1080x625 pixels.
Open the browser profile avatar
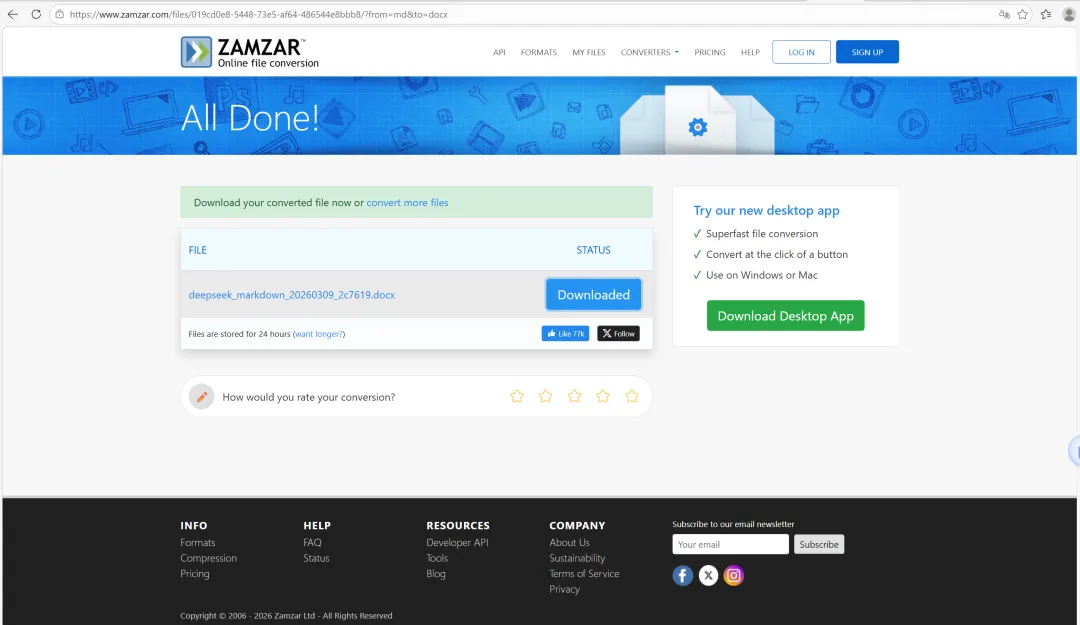[x=1069, y=14]
